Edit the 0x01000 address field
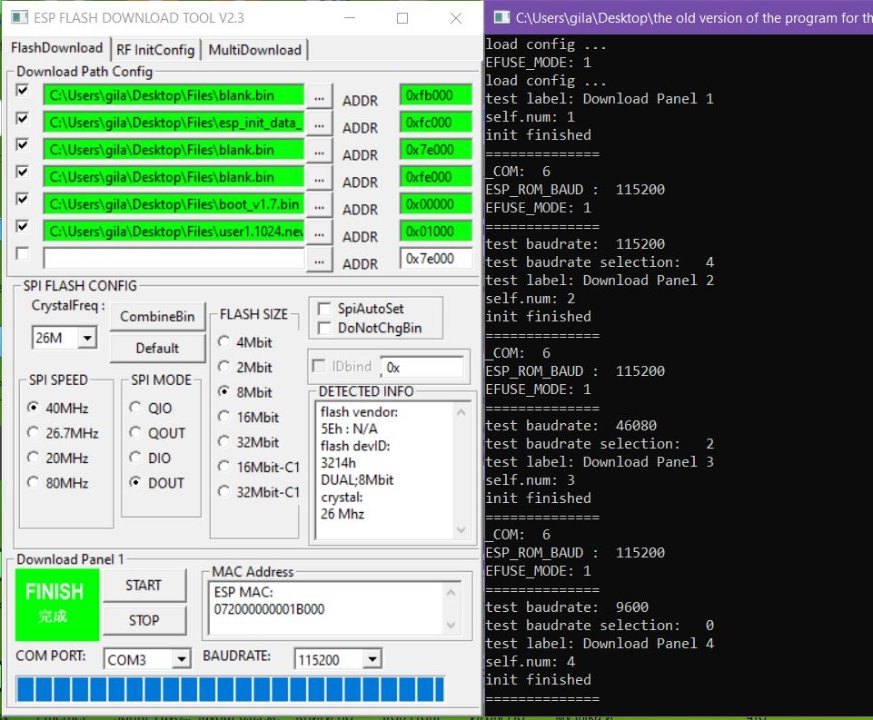 pyautogui.click(x=435, y=232)
